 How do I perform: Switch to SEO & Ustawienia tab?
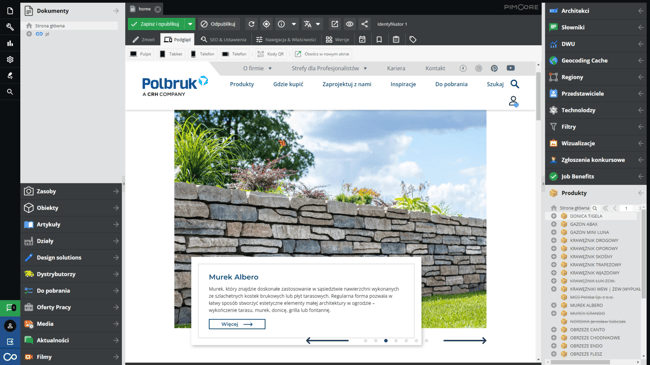(224, 39)
